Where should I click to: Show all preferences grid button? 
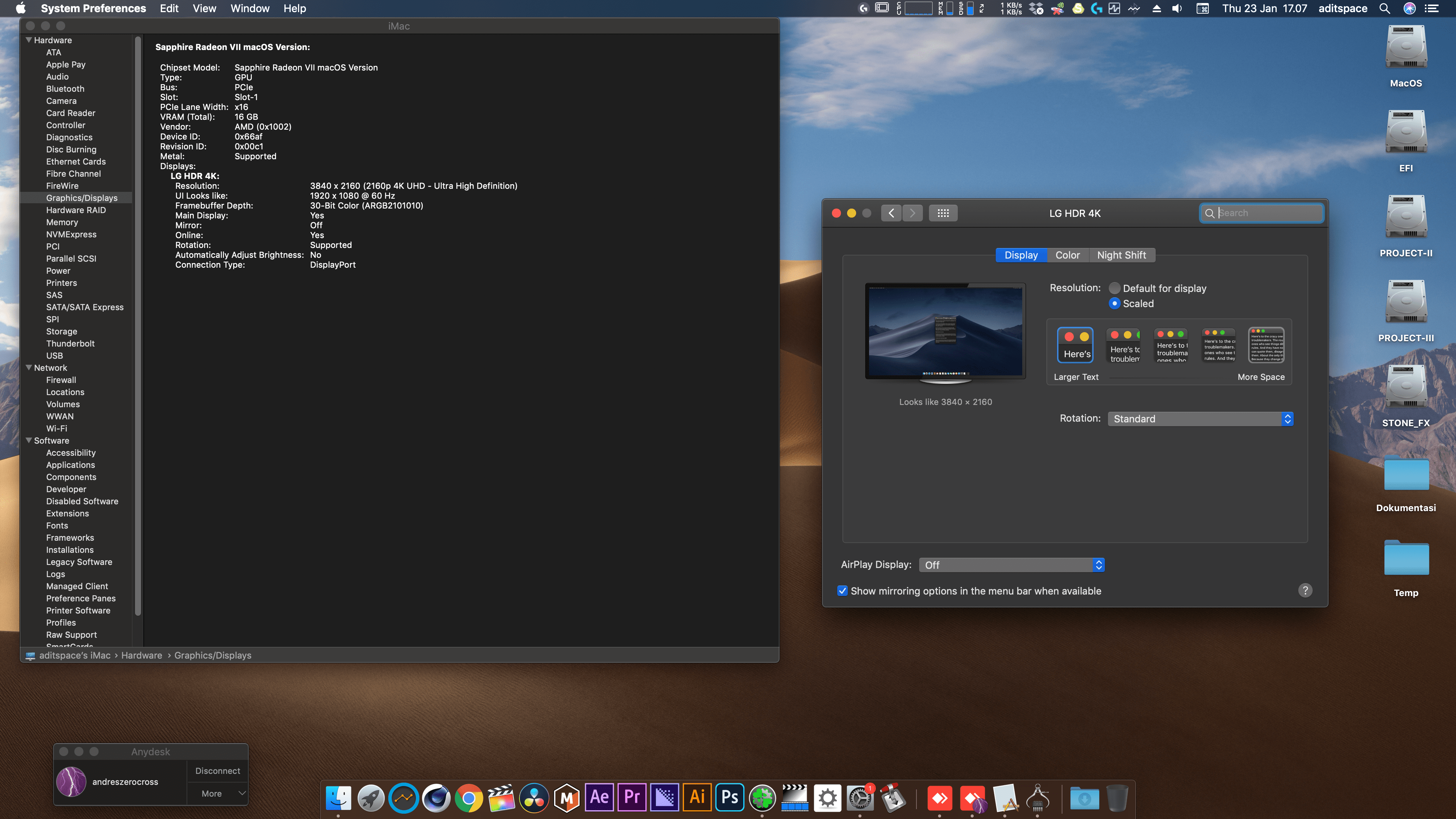[943, 213]
